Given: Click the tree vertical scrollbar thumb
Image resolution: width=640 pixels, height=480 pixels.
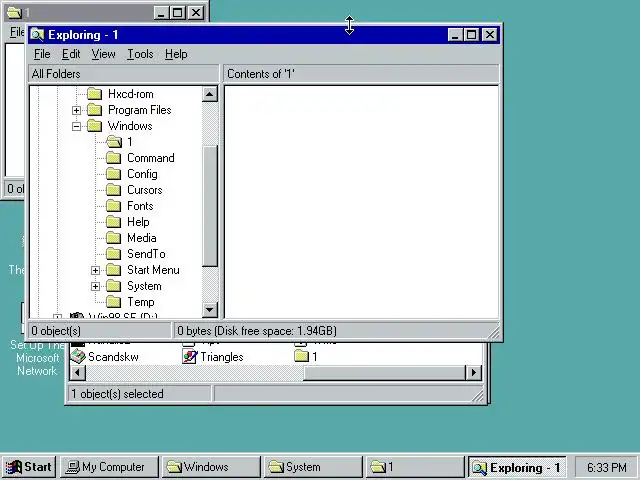Looking at the screenshot, I should (210, 206).
